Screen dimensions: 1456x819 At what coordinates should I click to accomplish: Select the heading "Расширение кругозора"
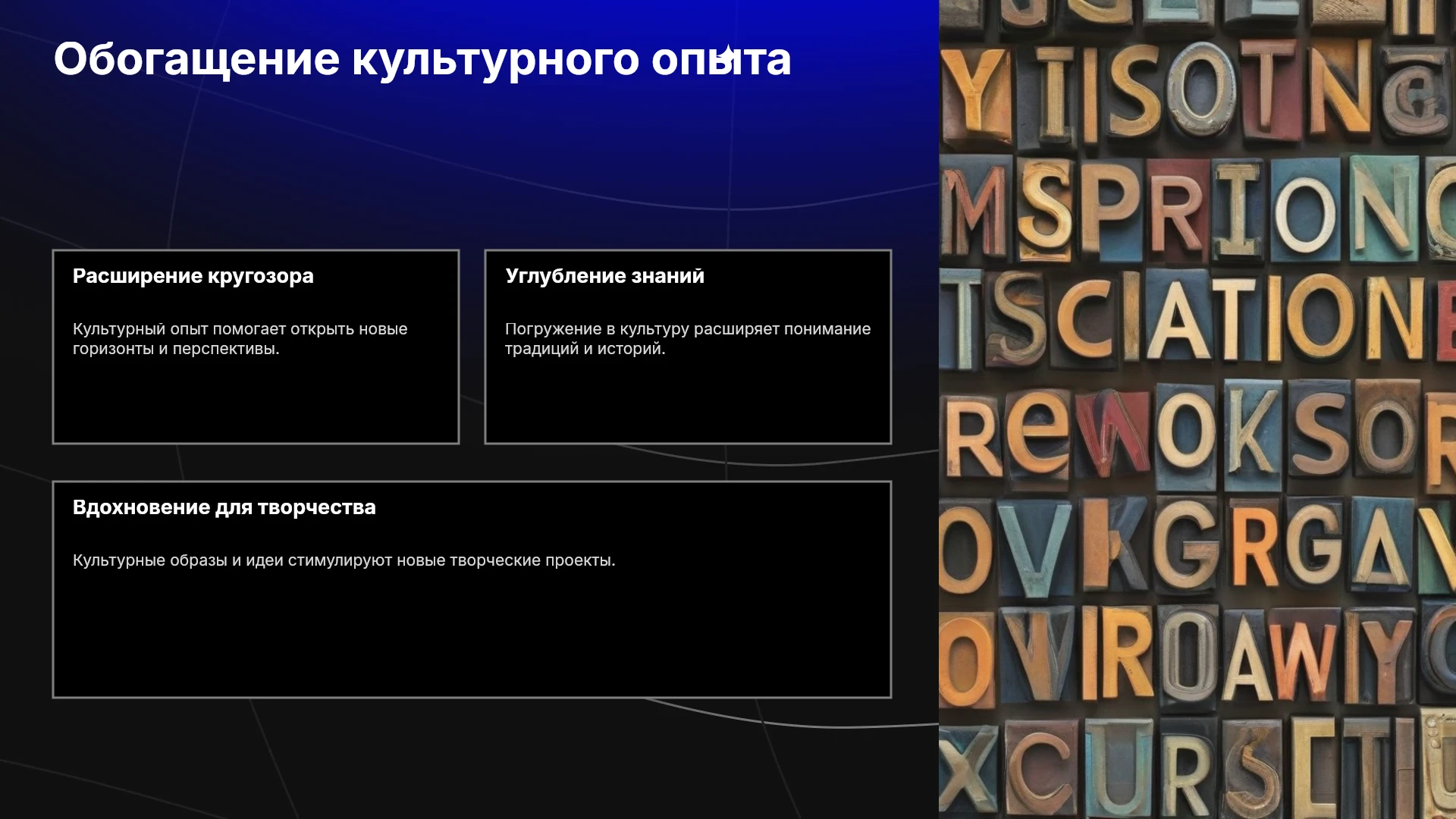(x=193, y=276)
